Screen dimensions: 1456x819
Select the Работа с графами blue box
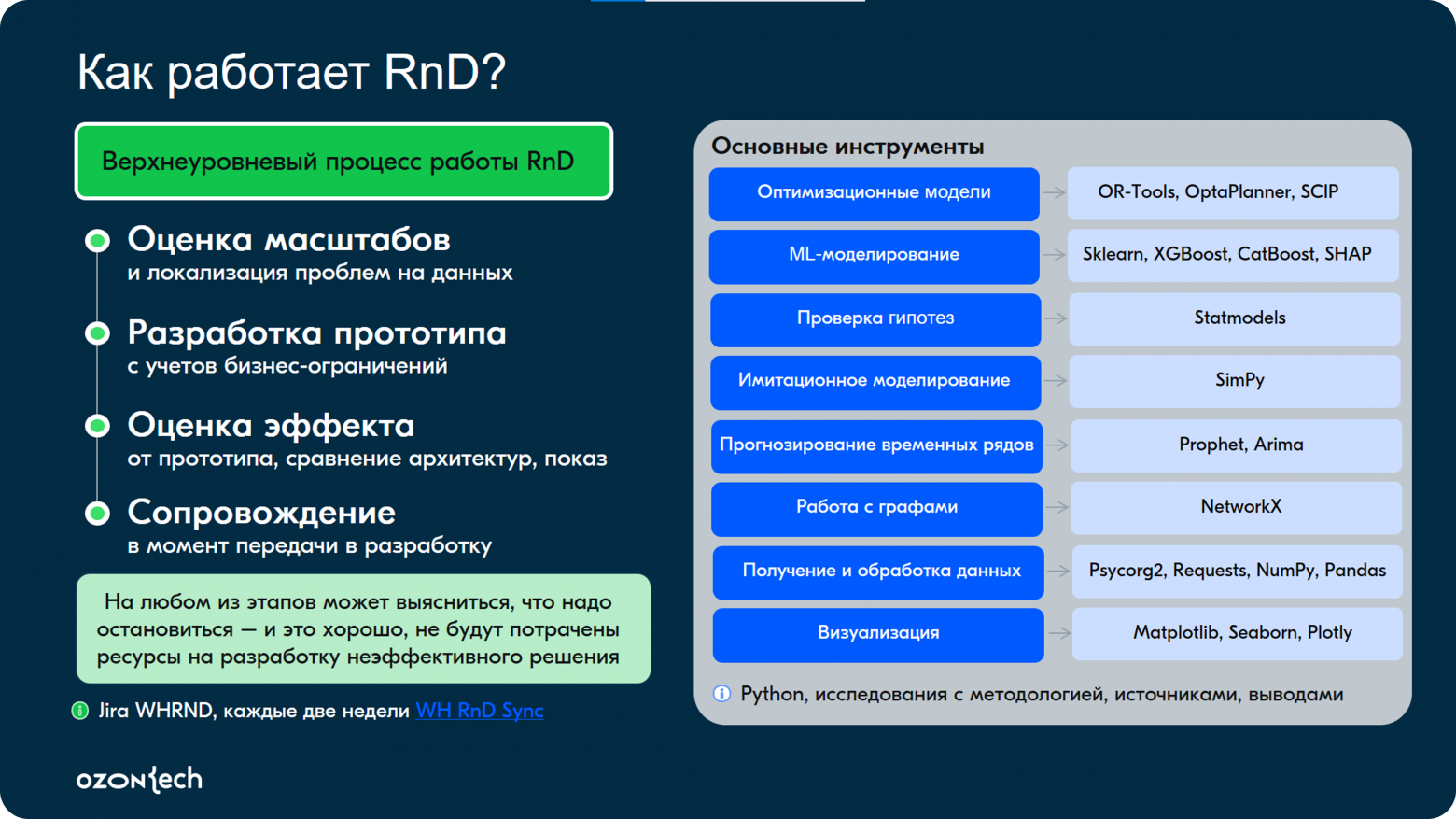[876, 508]
